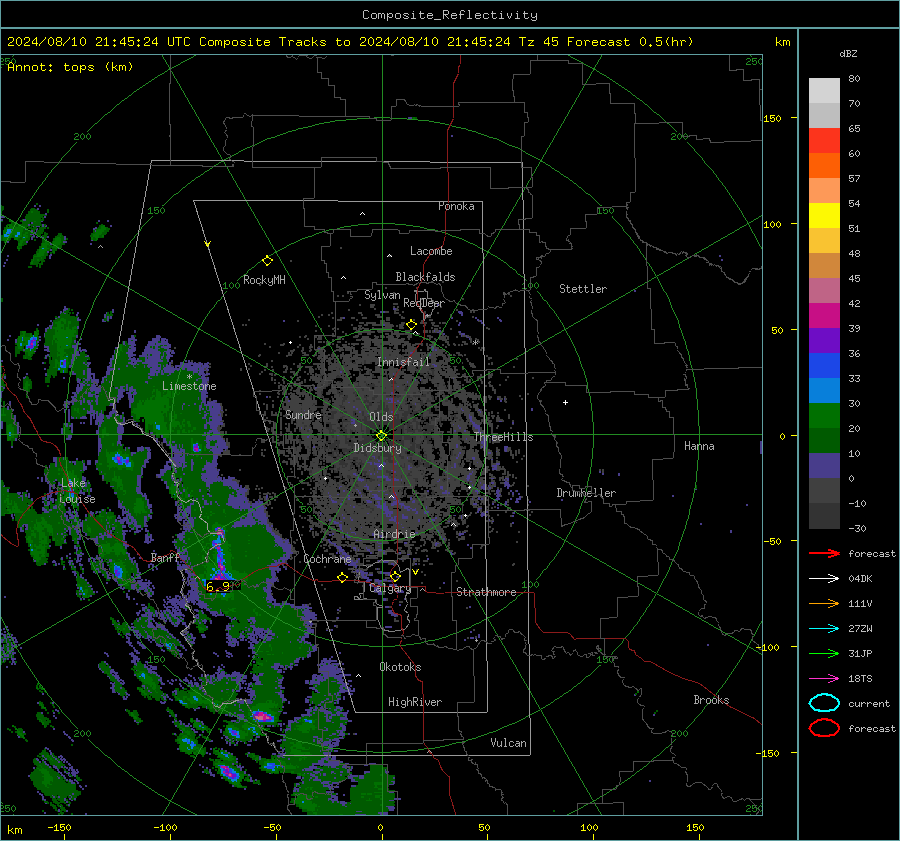
Task: Click the yellow diamond radar center near Didsbury
Action: click(381, 435)
